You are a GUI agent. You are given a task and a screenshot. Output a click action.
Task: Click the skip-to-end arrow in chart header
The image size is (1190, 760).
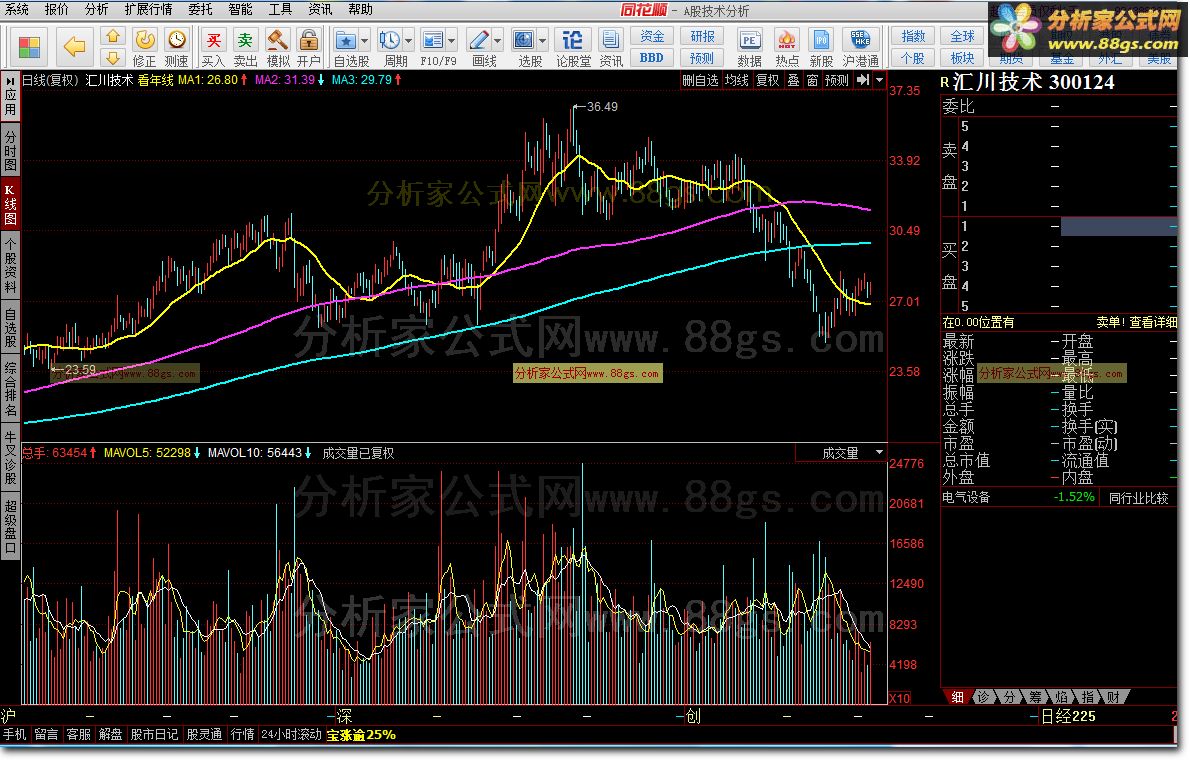click(x=863, y=80)
